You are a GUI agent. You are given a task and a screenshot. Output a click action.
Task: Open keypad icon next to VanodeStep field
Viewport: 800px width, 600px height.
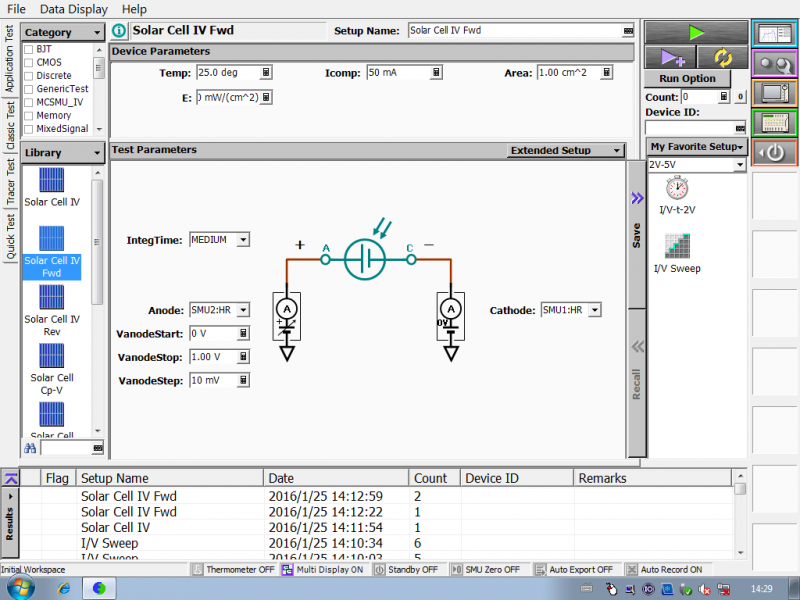tap(243, 380)
